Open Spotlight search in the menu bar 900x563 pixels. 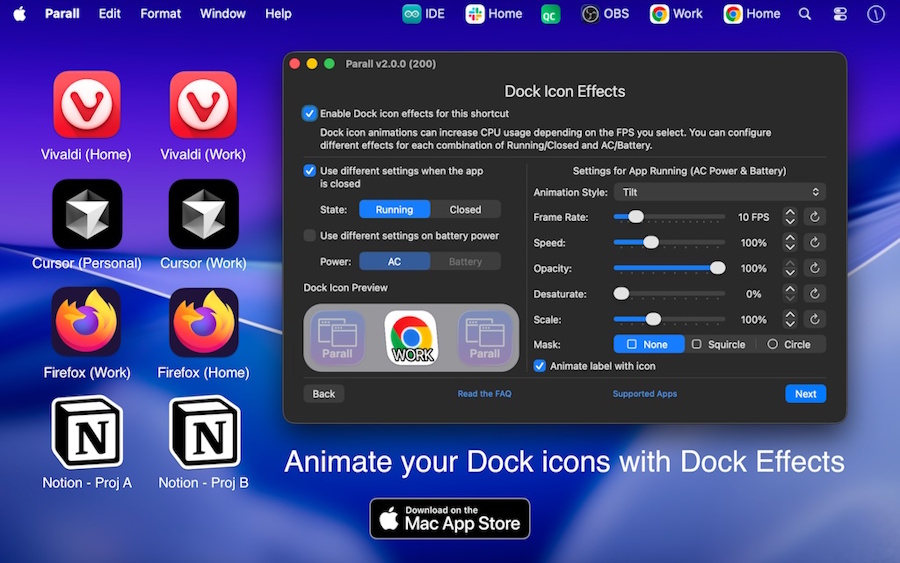click(x=805, y=14)
